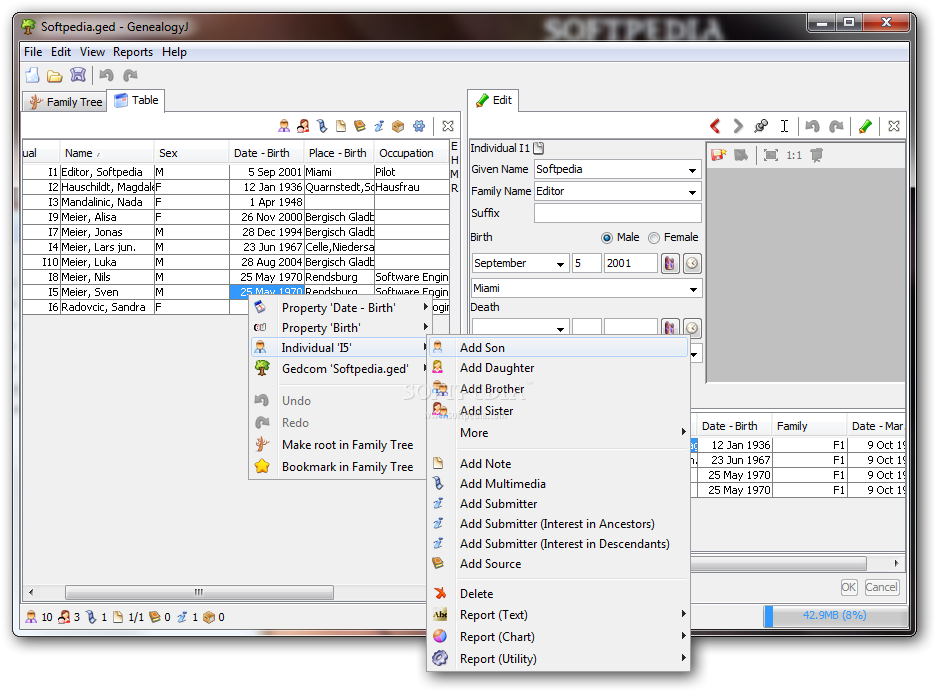Screen dimensions: 937x692
Task: Select row 'Meier, Alisa' in table
Action: tap(235, 217)
